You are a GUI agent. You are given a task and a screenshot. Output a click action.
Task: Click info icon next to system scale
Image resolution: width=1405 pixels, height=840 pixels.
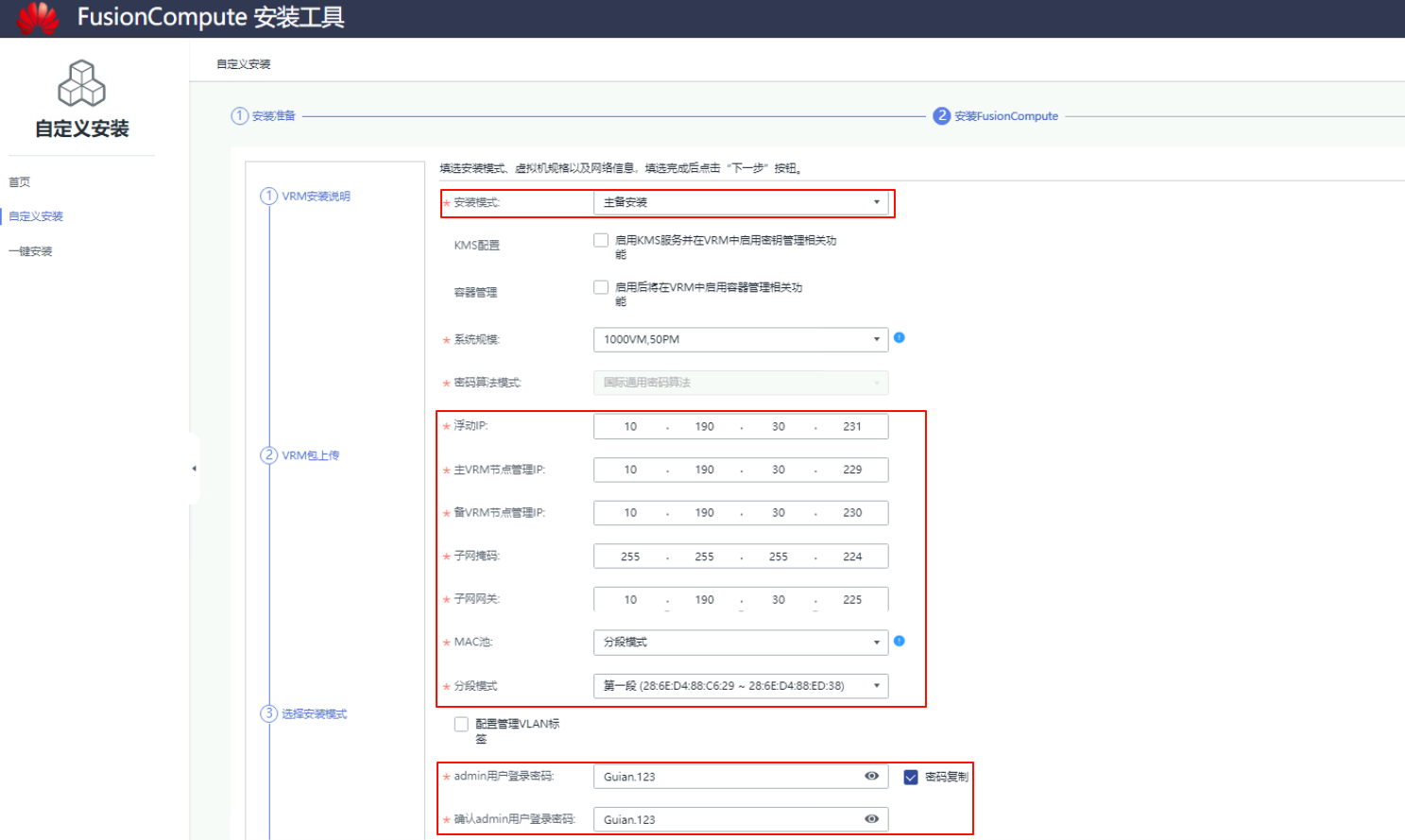(900, 337)
